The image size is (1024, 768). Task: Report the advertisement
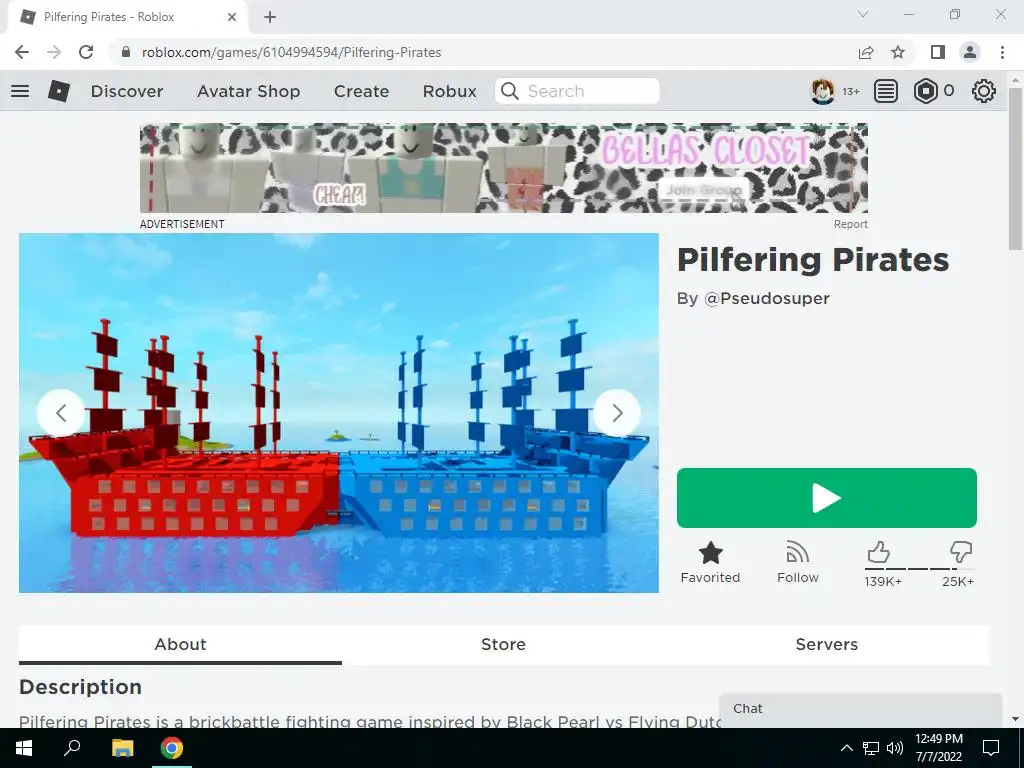pos(850,224)
